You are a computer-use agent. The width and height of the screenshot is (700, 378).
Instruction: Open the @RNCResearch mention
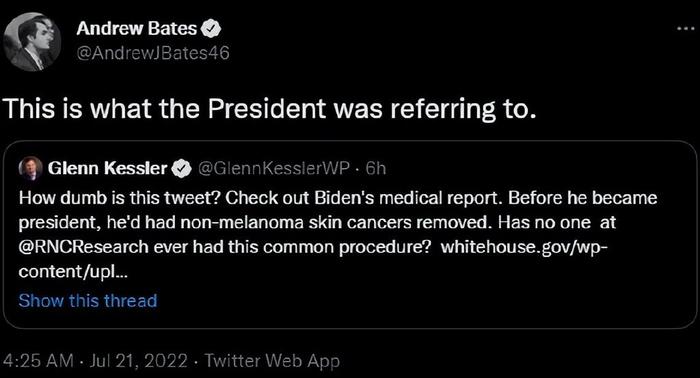click(x=83, y=247)
